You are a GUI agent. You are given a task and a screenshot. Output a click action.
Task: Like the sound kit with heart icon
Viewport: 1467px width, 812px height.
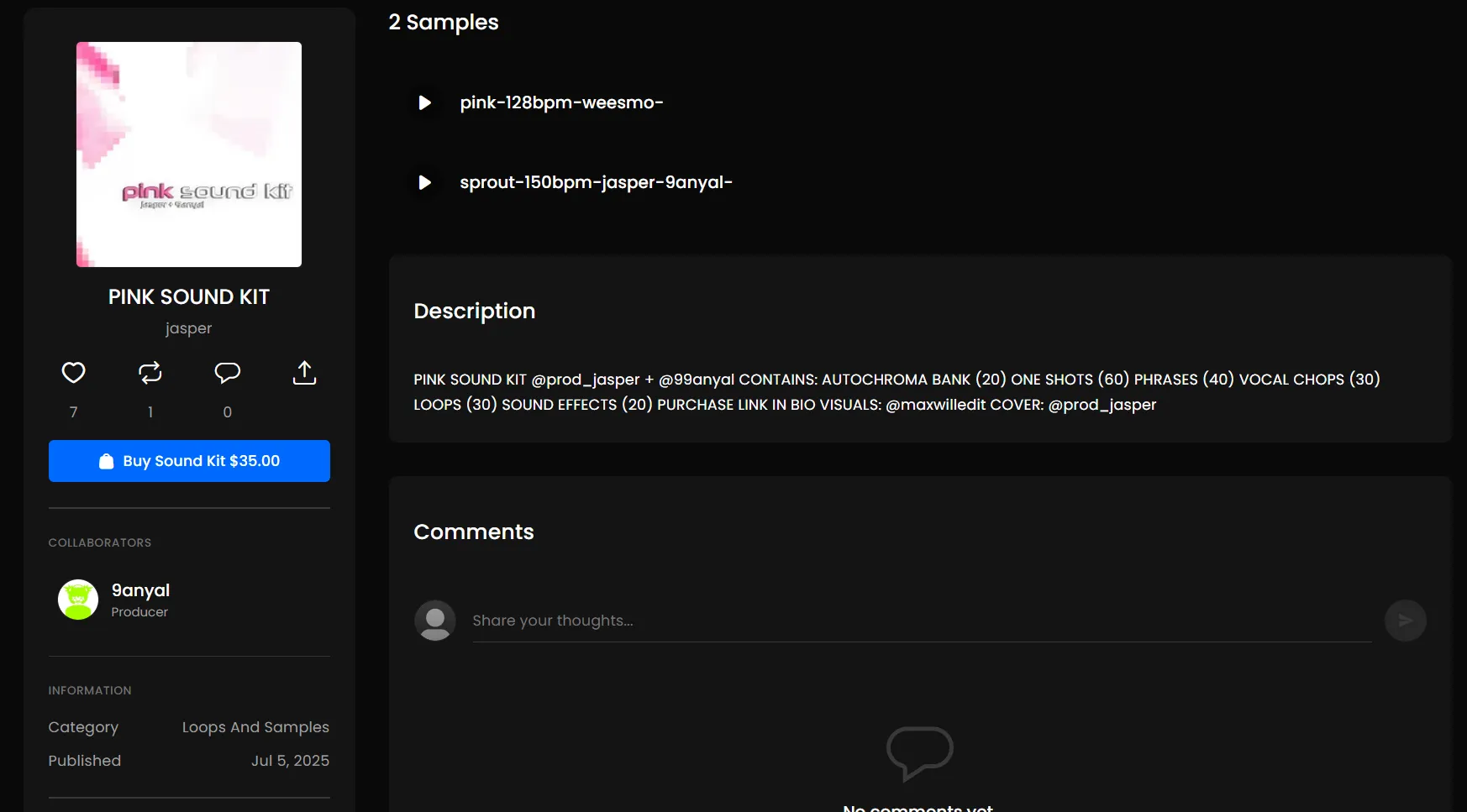click(x=74, y=372)
